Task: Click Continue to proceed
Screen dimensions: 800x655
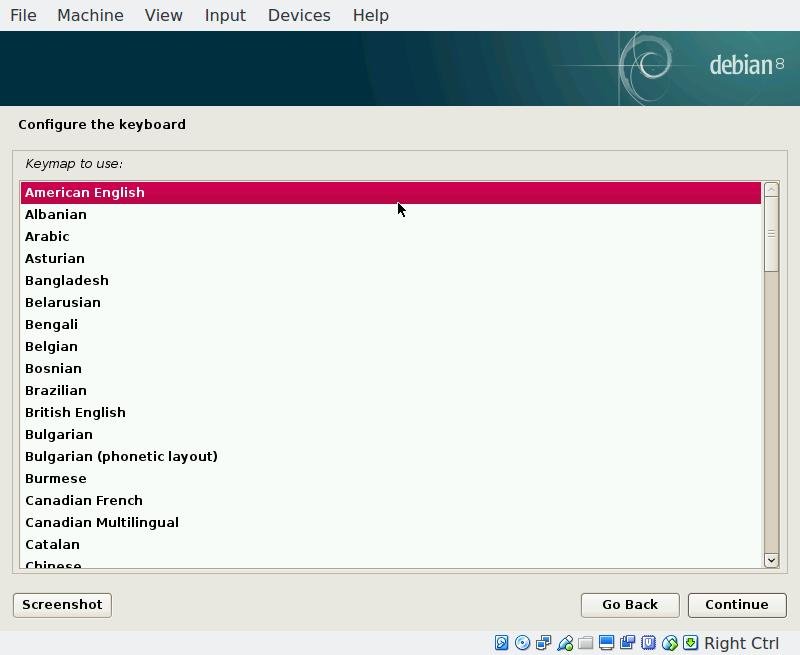Action: (x=737, y=605)
